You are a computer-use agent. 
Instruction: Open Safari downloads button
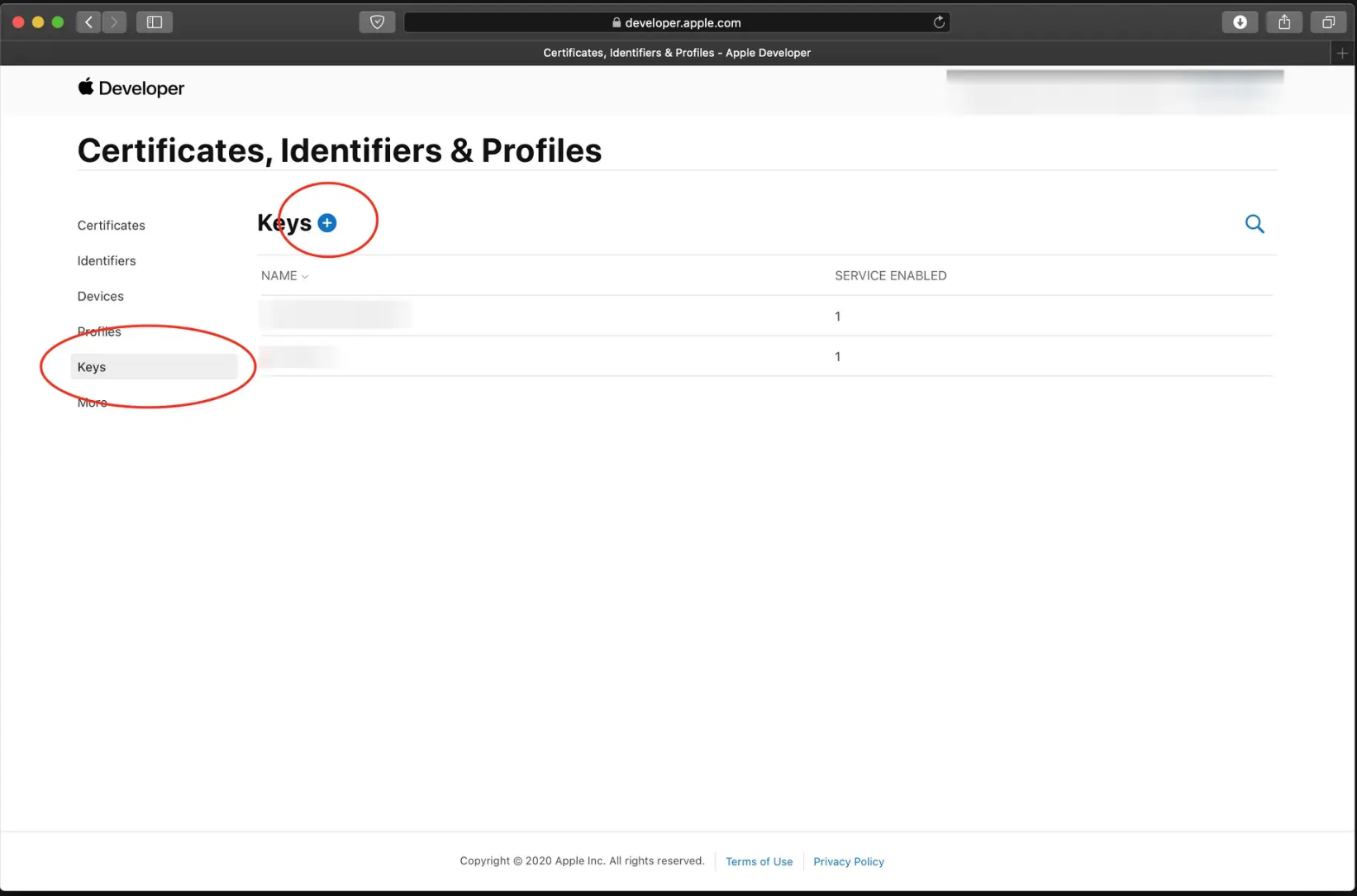[x=1240, y=22]
